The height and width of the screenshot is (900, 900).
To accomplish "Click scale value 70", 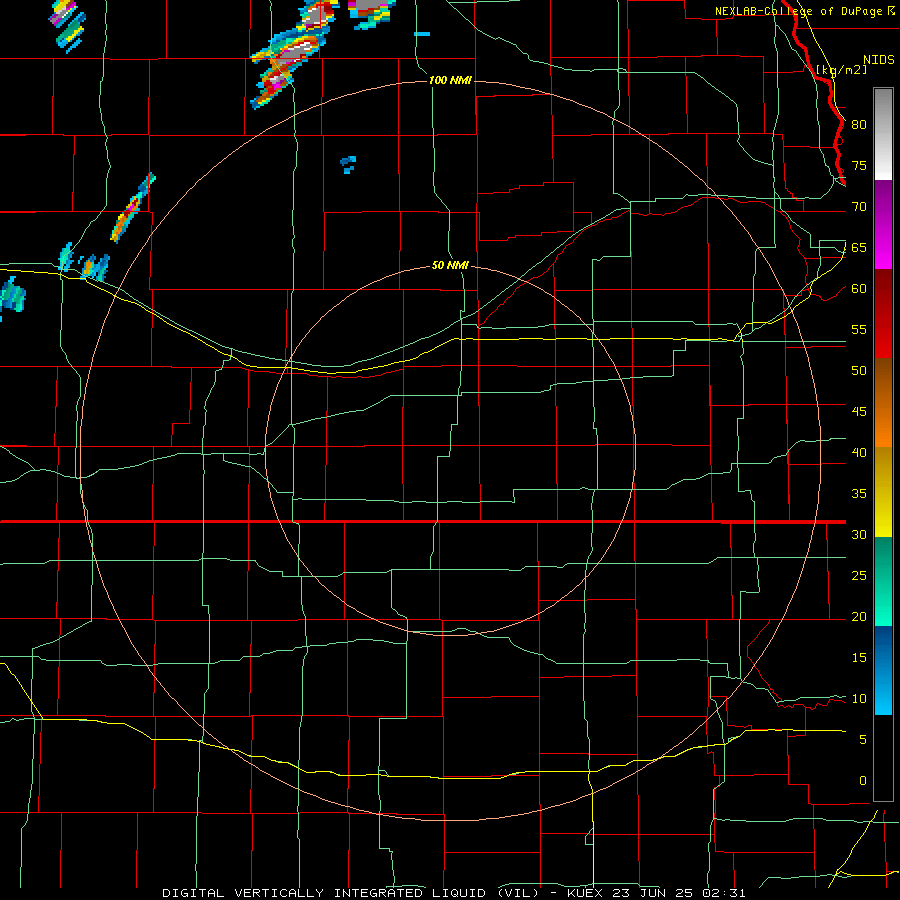I will tap(859, 207).
